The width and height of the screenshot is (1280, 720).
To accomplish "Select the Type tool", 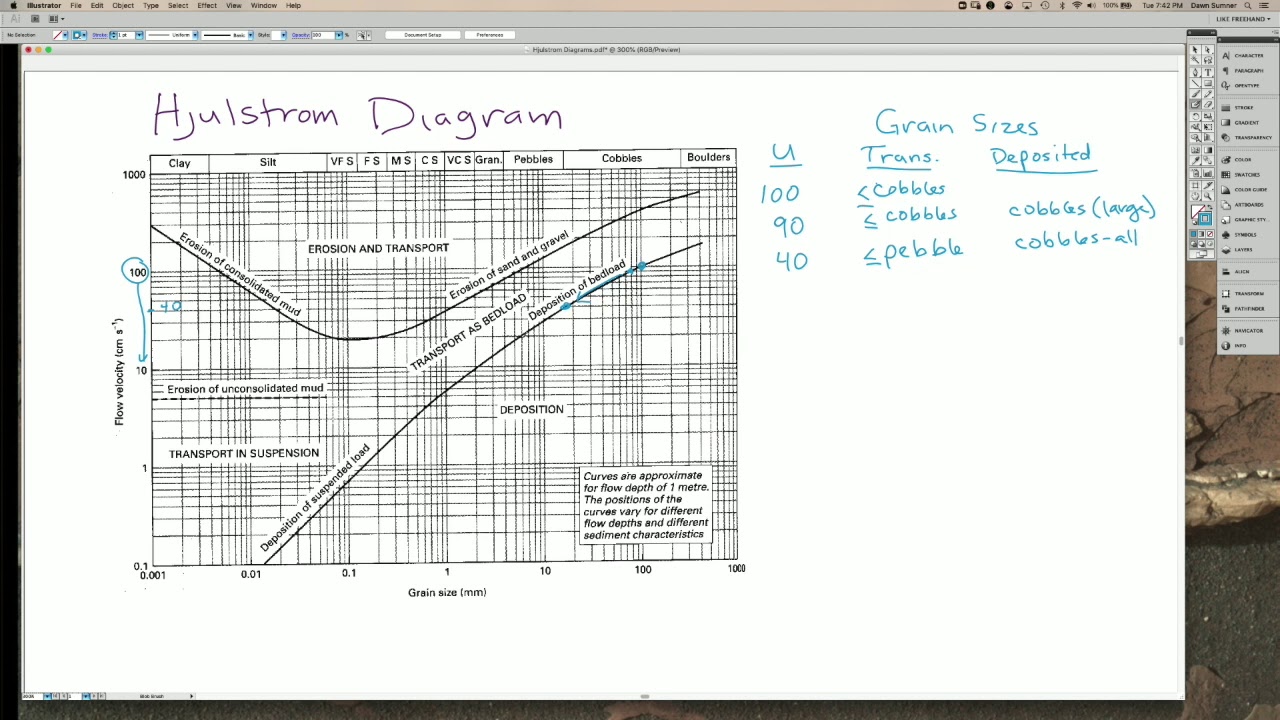I will 1207,72.
